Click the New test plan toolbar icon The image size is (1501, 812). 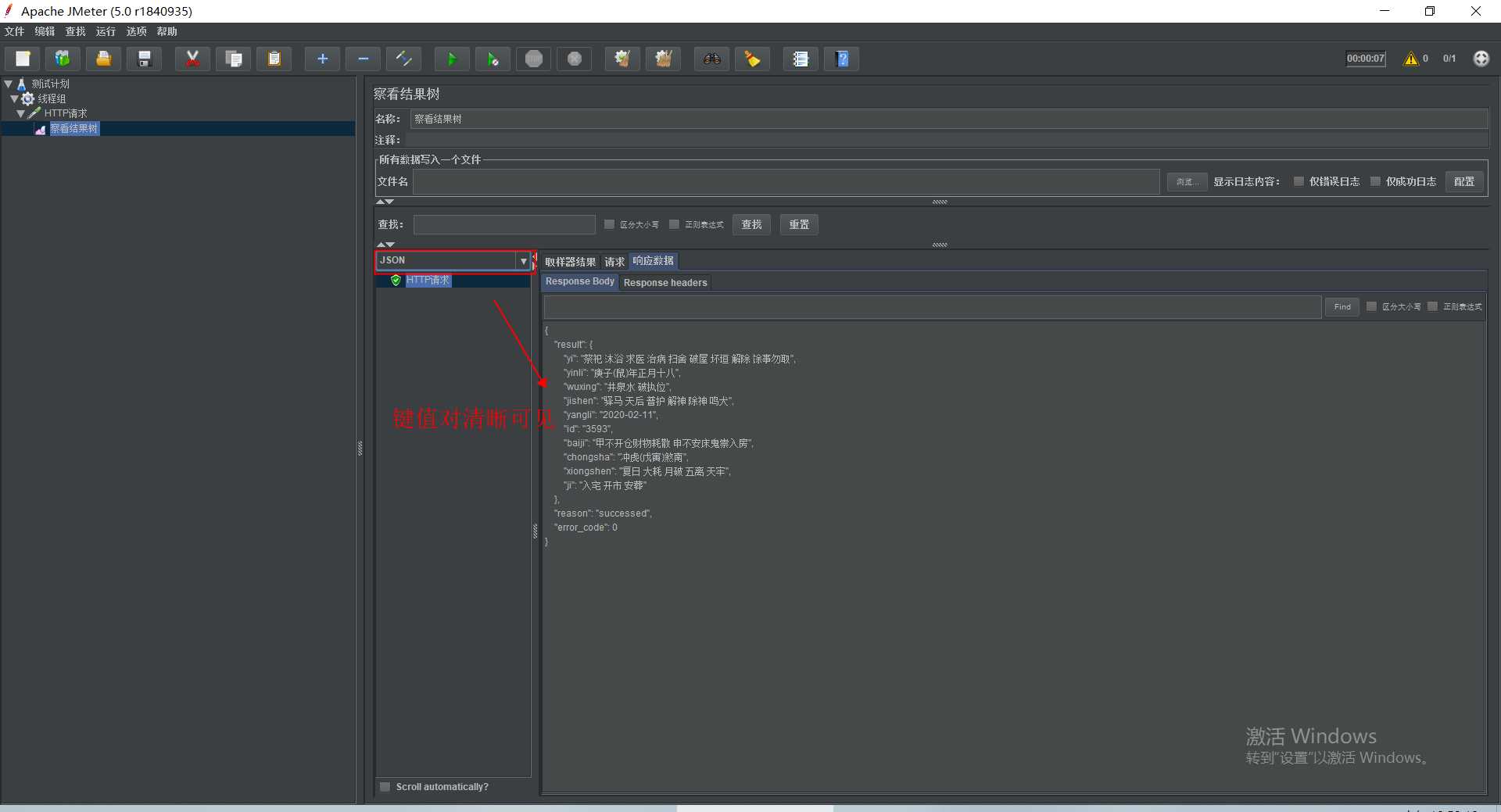coord(23,59)
